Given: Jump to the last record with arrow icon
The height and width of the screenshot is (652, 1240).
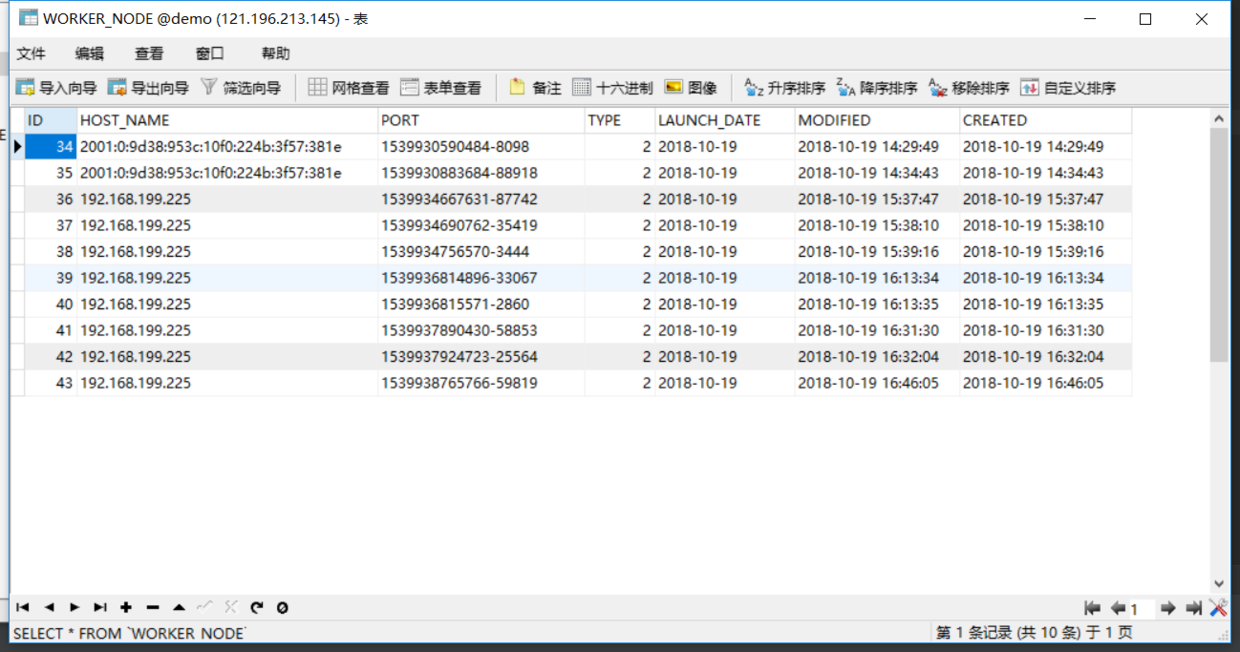Looking at the screenshot, I should tap(100, 606).
